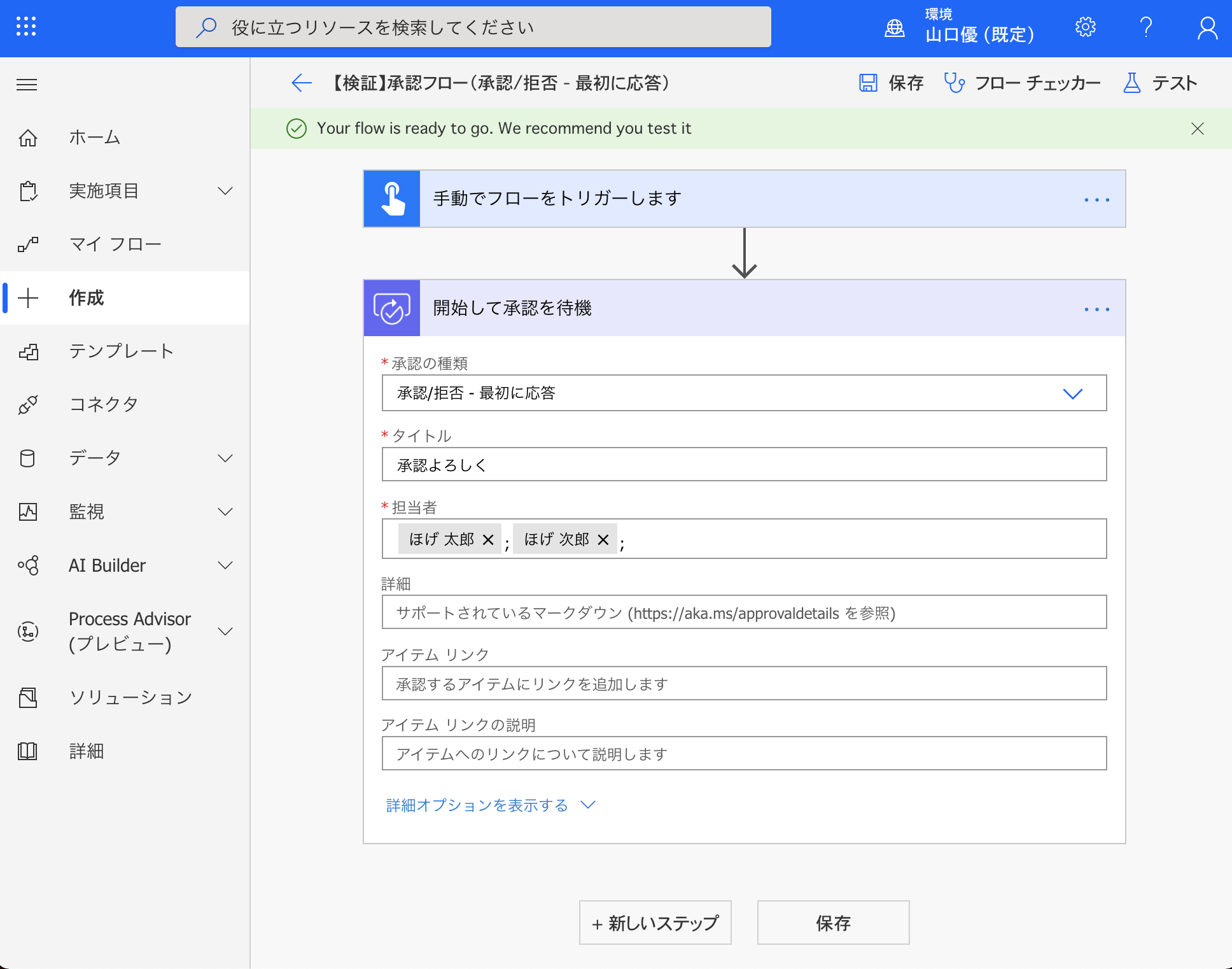Click the 新しいステップ button
1232x969 pixels.
pyautogui.click(x=655, y=922)
